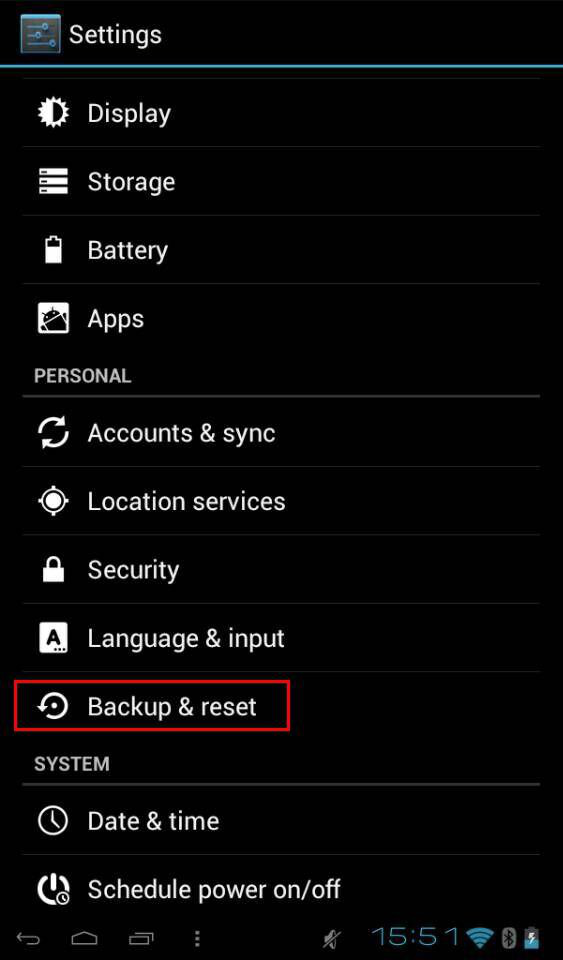Tap the Backup & reset circular arrow icon
This screenshot has height=960, width=563.
point(53,707)
